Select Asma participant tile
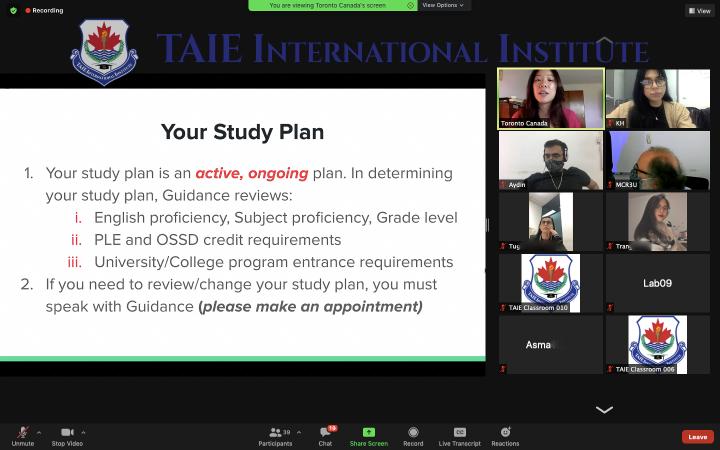This screenshot has height=450, width=720. tap(551, 344)
